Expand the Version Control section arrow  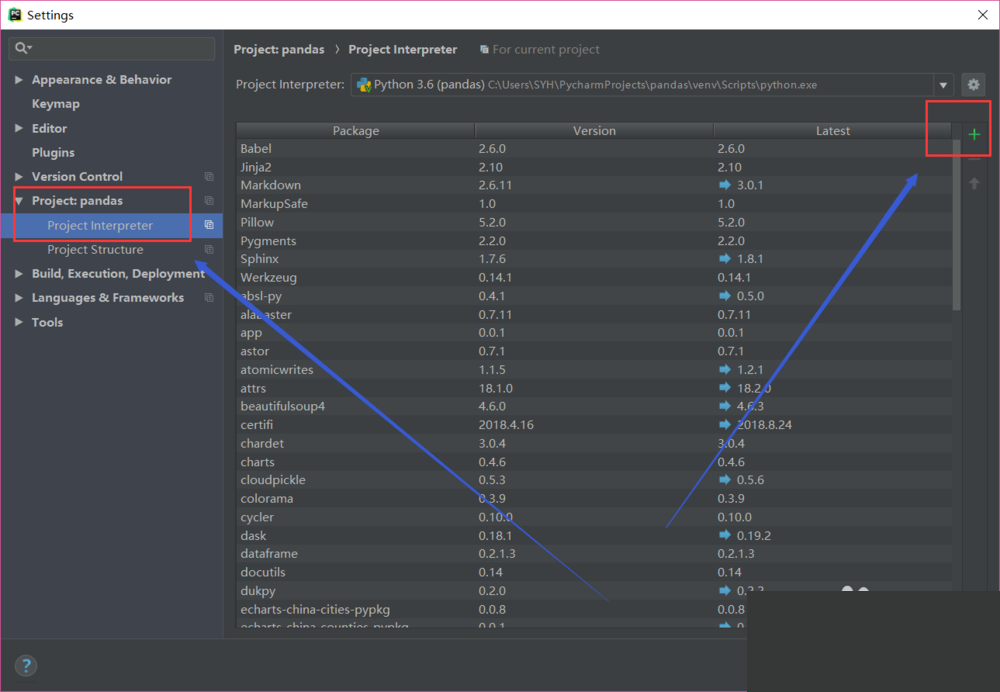tap(18, 177)
